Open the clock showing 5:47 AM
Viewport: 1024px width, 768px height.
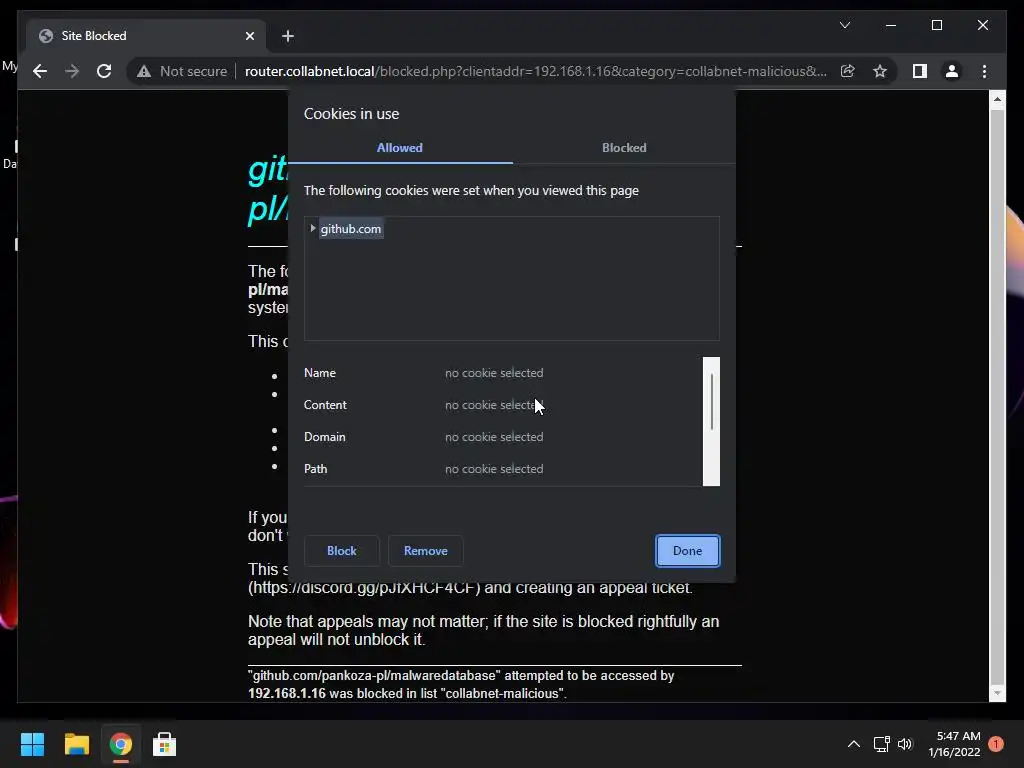(x=955, y=744)
